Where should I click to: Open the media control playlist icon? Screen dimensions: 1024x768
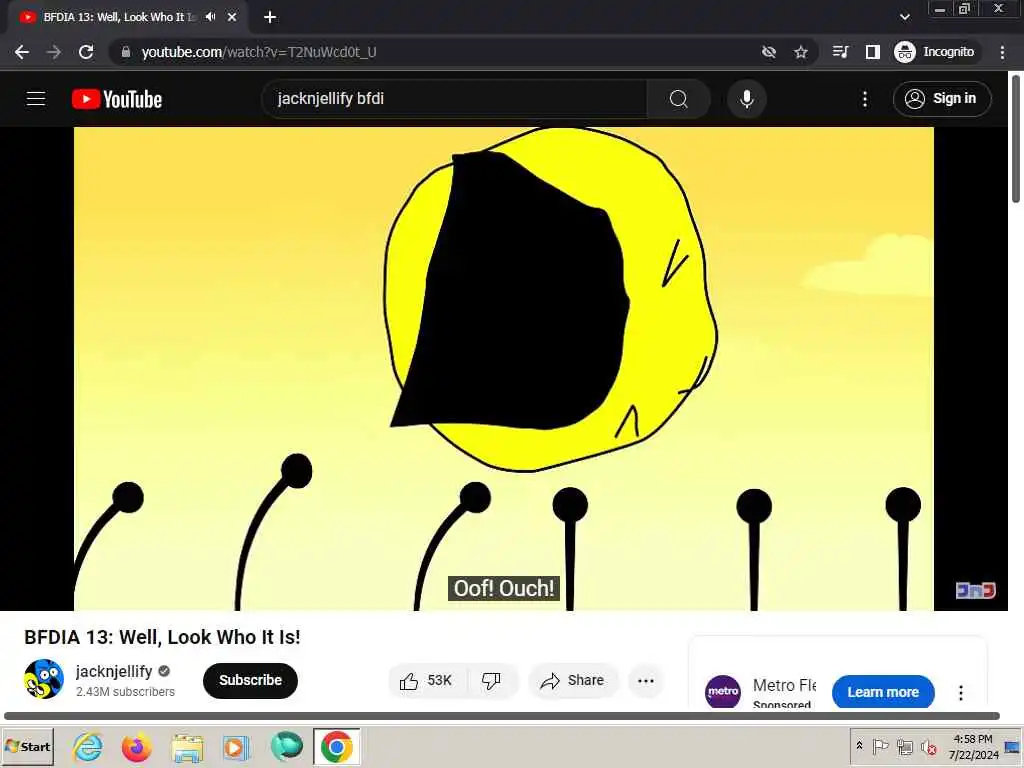(x=840, y=52)
